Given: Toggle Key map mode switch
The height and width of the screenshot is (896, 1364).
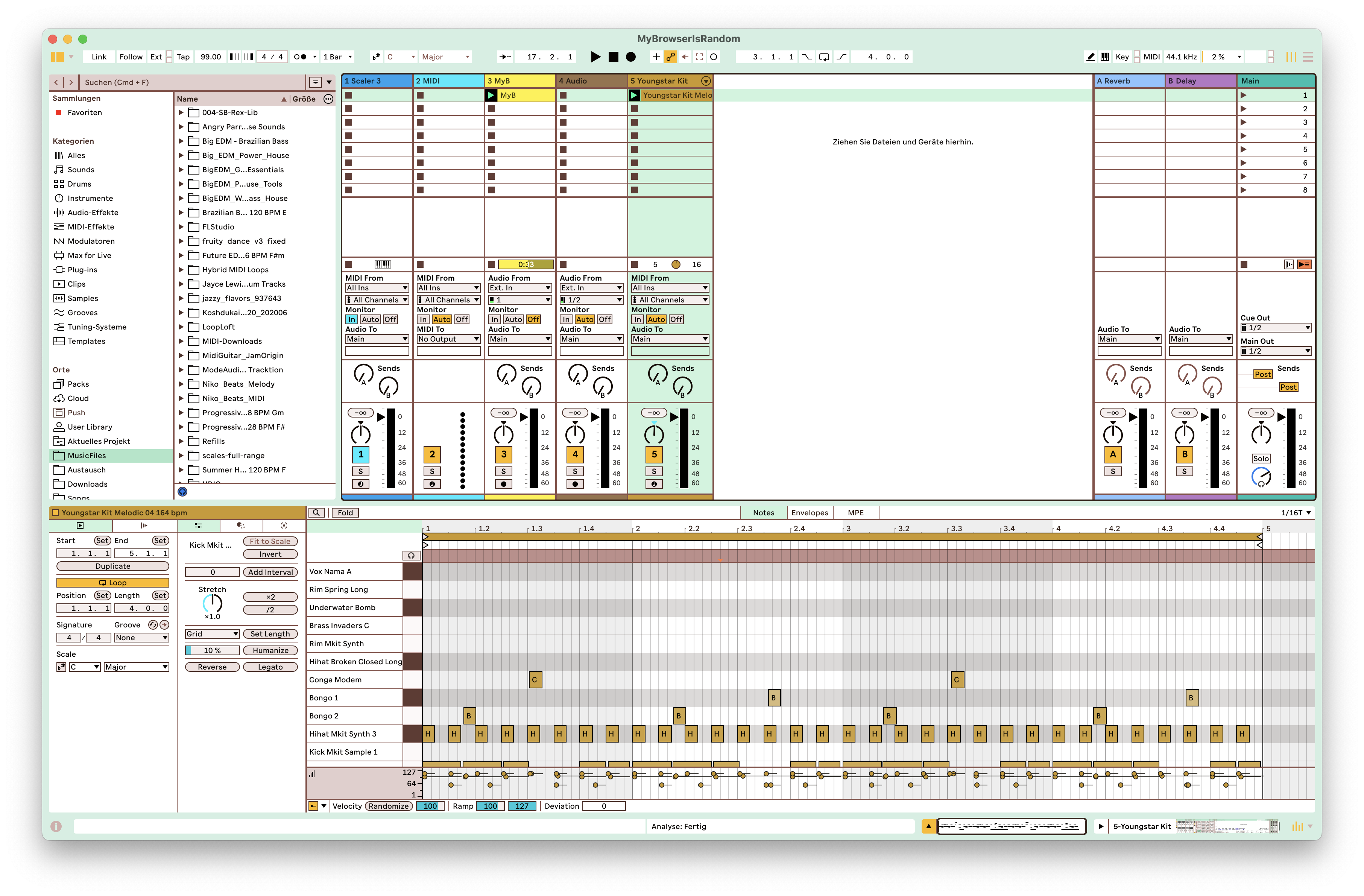Looking at the screenshot, I should tap(1122, 57).
